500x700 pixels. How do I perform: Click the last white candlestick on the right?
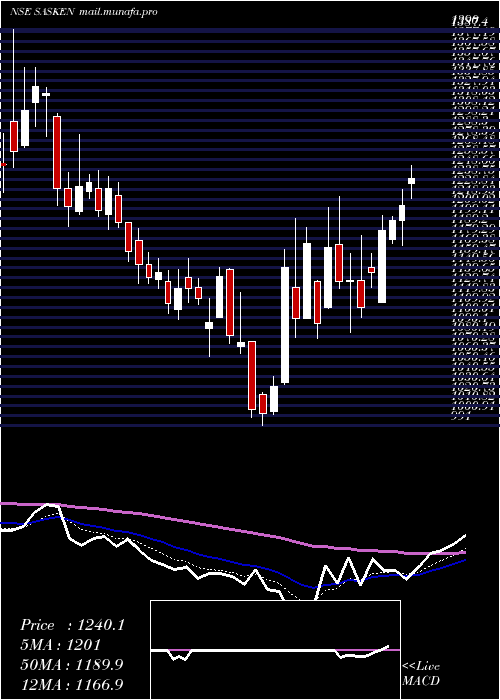412,181
